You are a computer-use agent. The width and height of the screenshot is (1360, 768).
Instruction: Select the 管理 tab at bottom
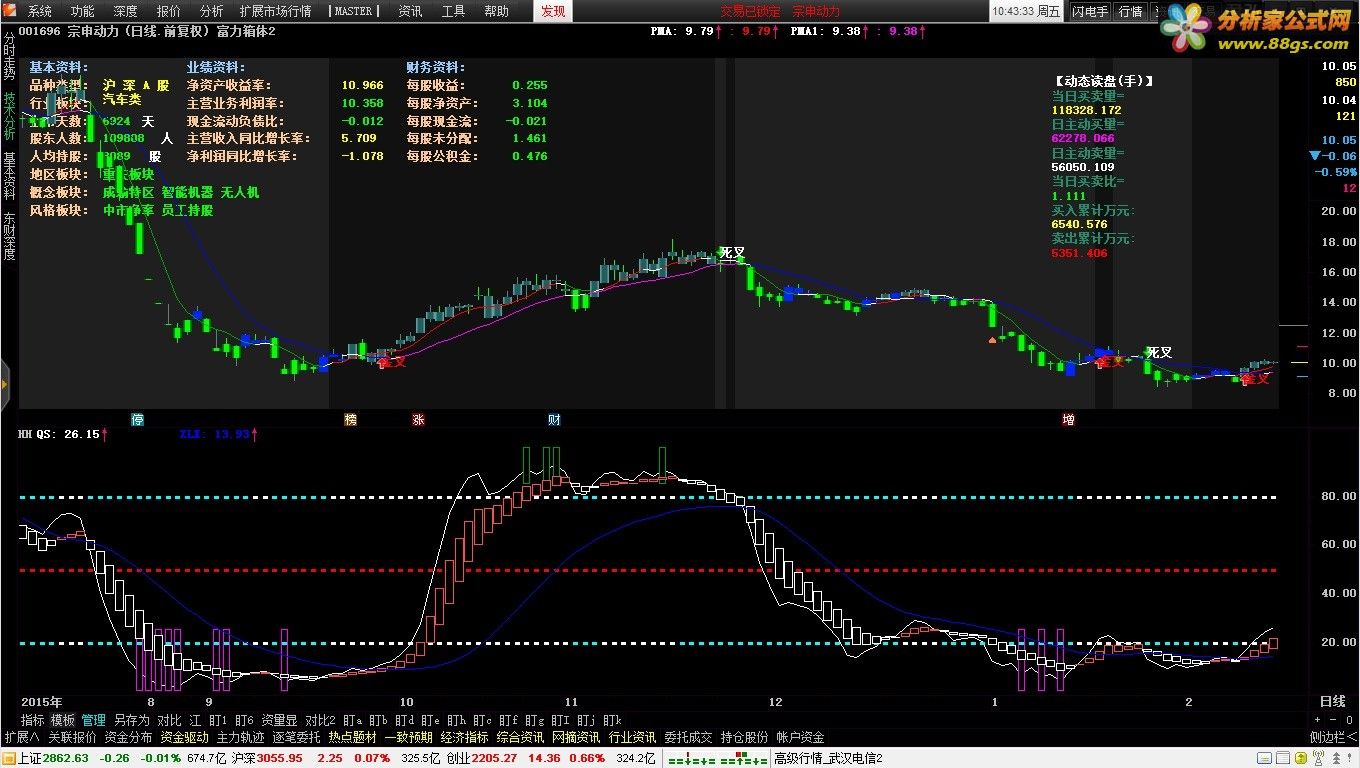(x=94, y=720)
